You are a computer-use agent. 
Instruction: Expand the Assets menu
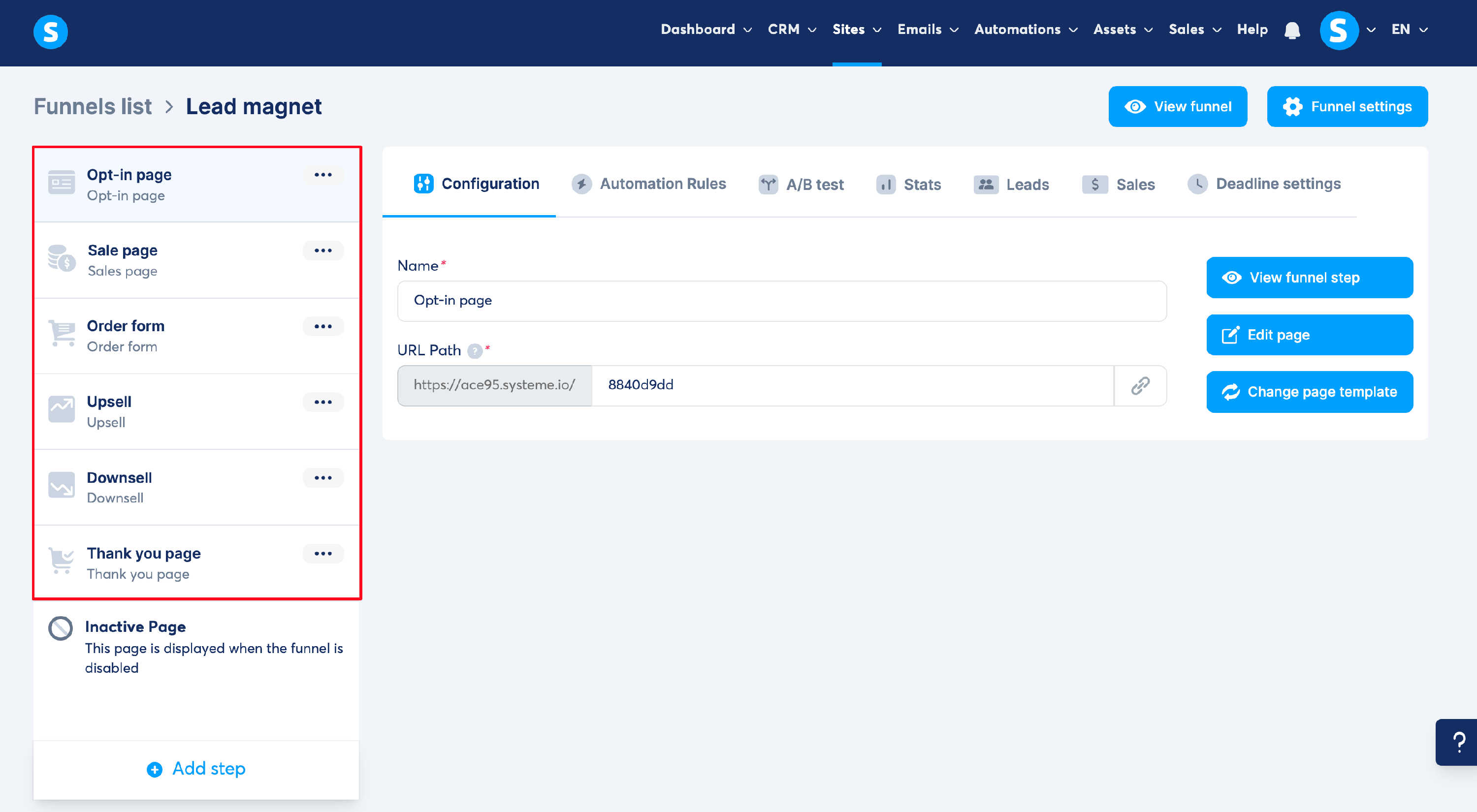(1123, 29)
